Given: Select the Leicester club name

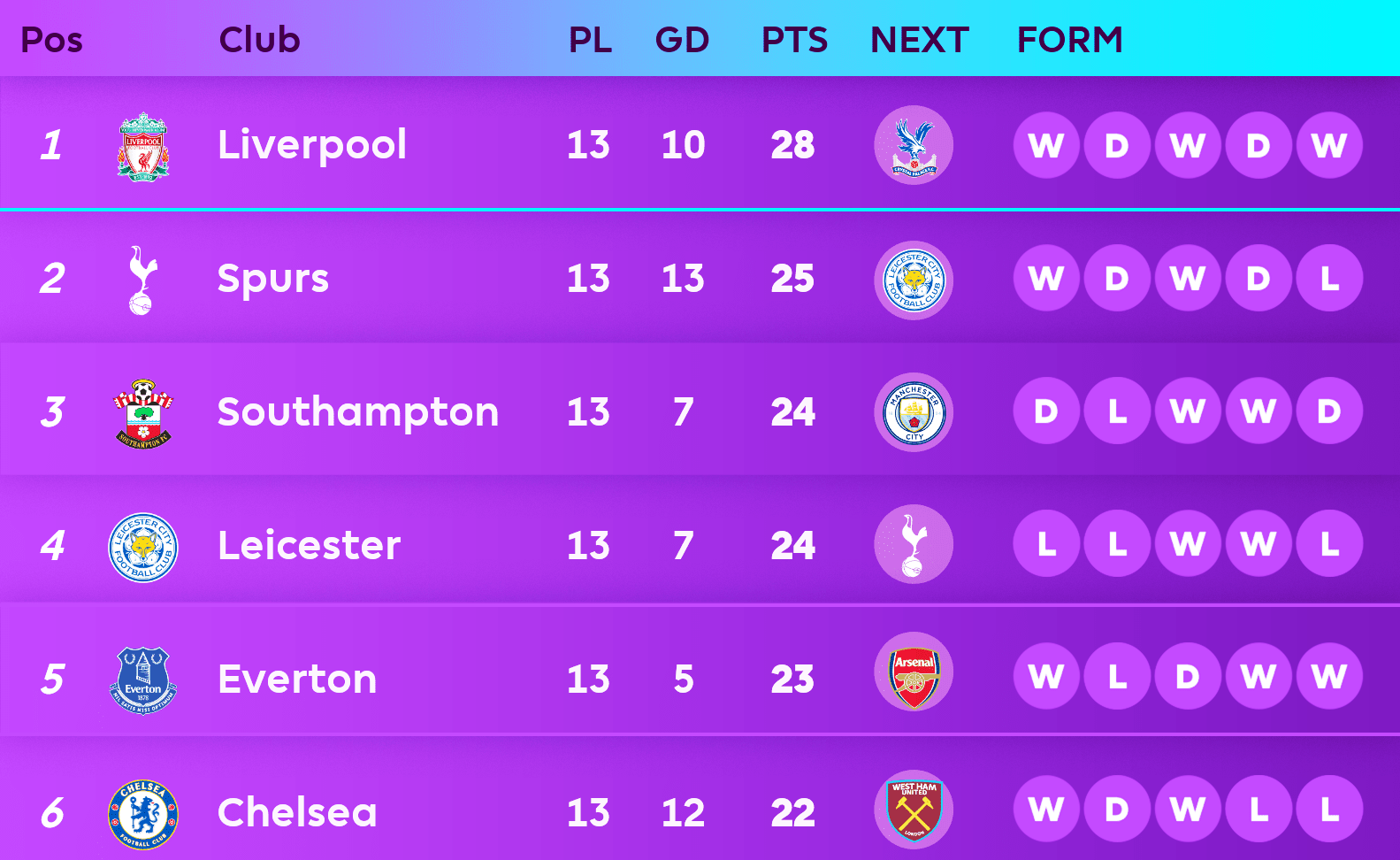Looking at the screenshot, I should 310,546.
